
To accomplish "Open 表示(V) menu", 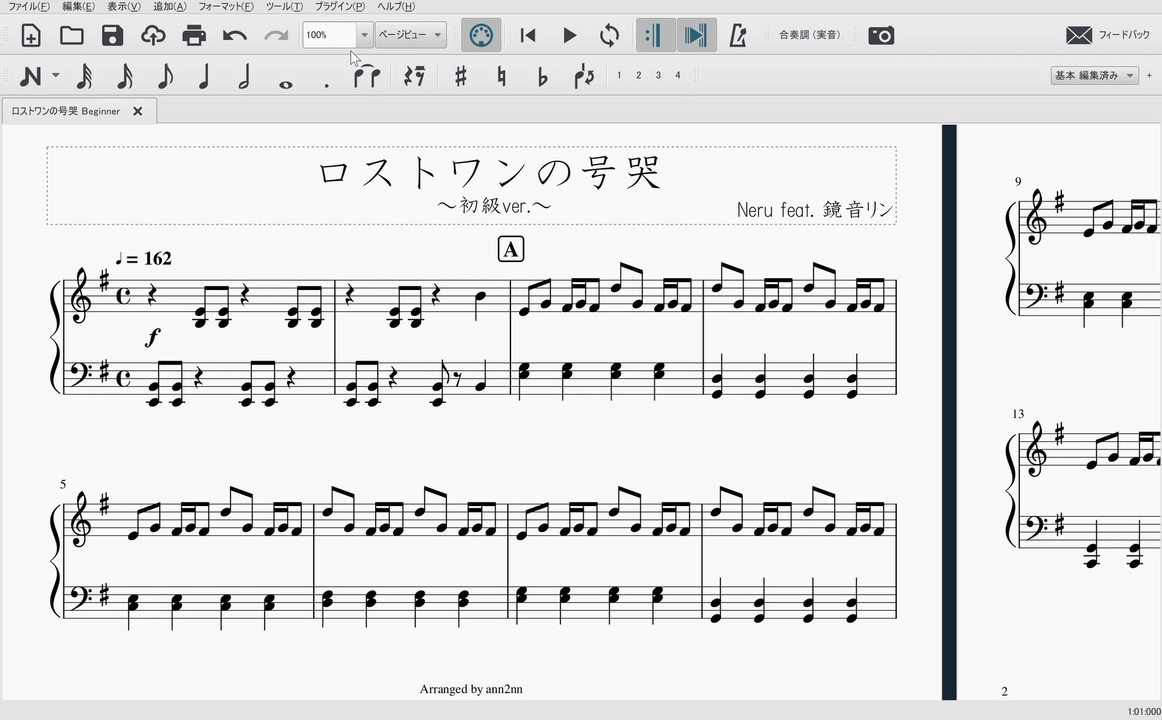I will 124,6.
